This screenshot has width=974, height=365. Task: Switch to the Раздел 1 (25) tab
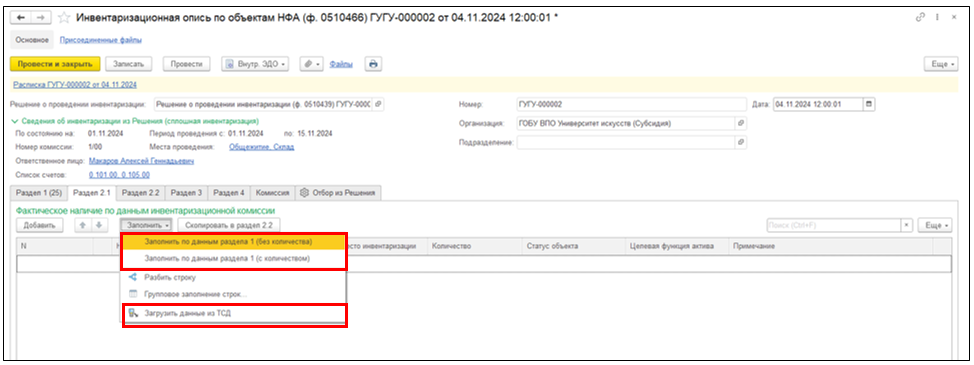[39, 192]
